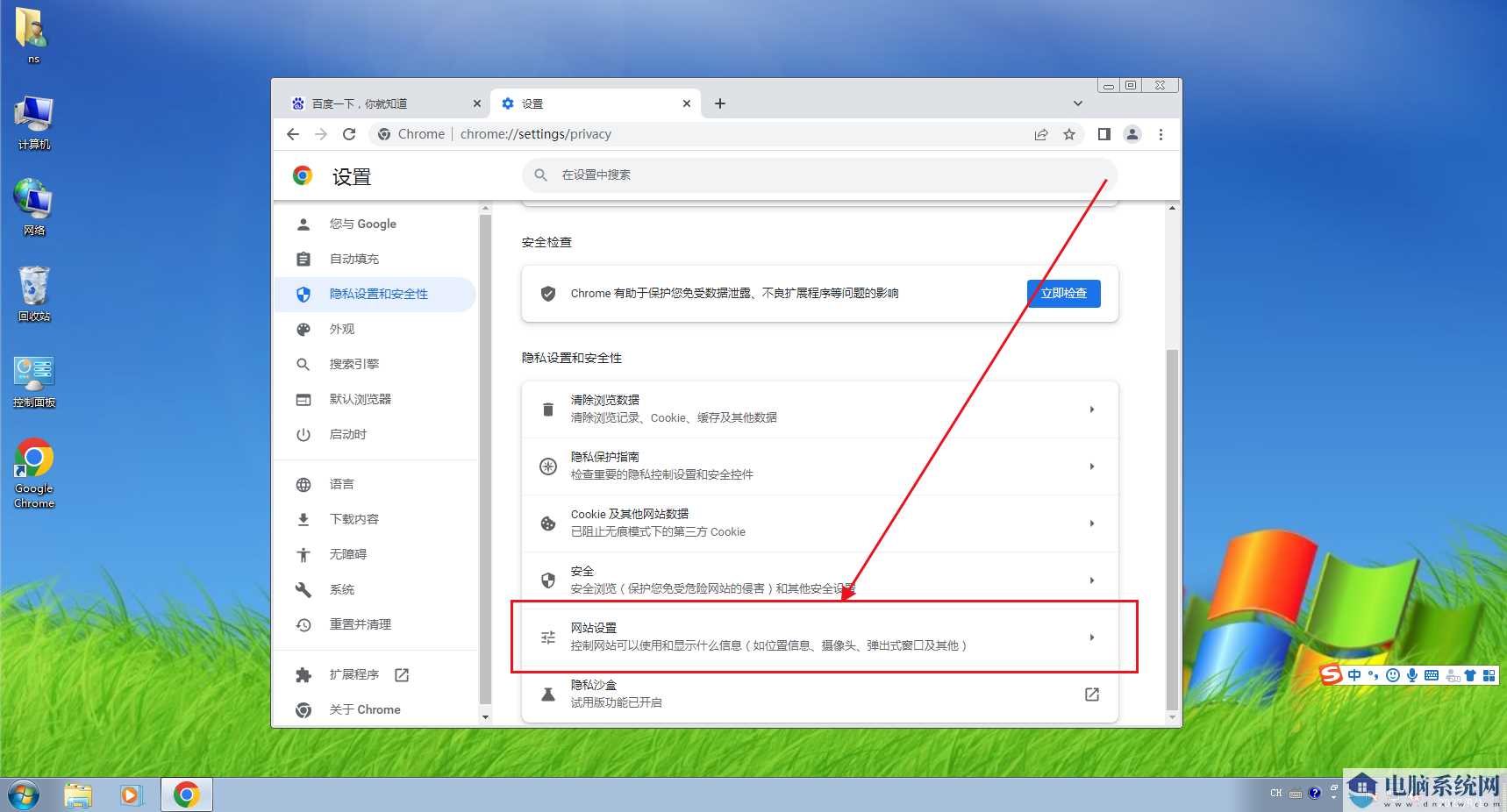Select 隐私设置和安全性 in the sidebar
1507x812 pixels.
(375, 295)
